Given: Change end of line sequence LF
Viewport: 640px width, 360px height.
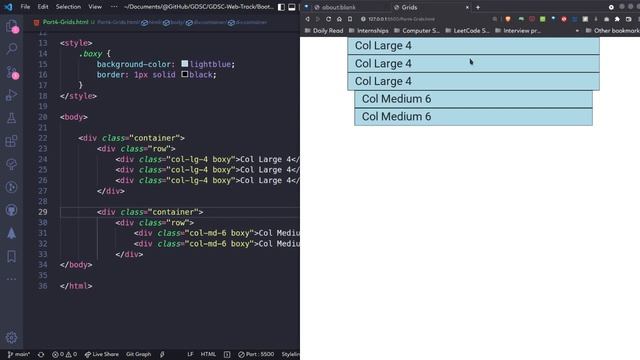Looking at the screenshot, I should point(190,354).
